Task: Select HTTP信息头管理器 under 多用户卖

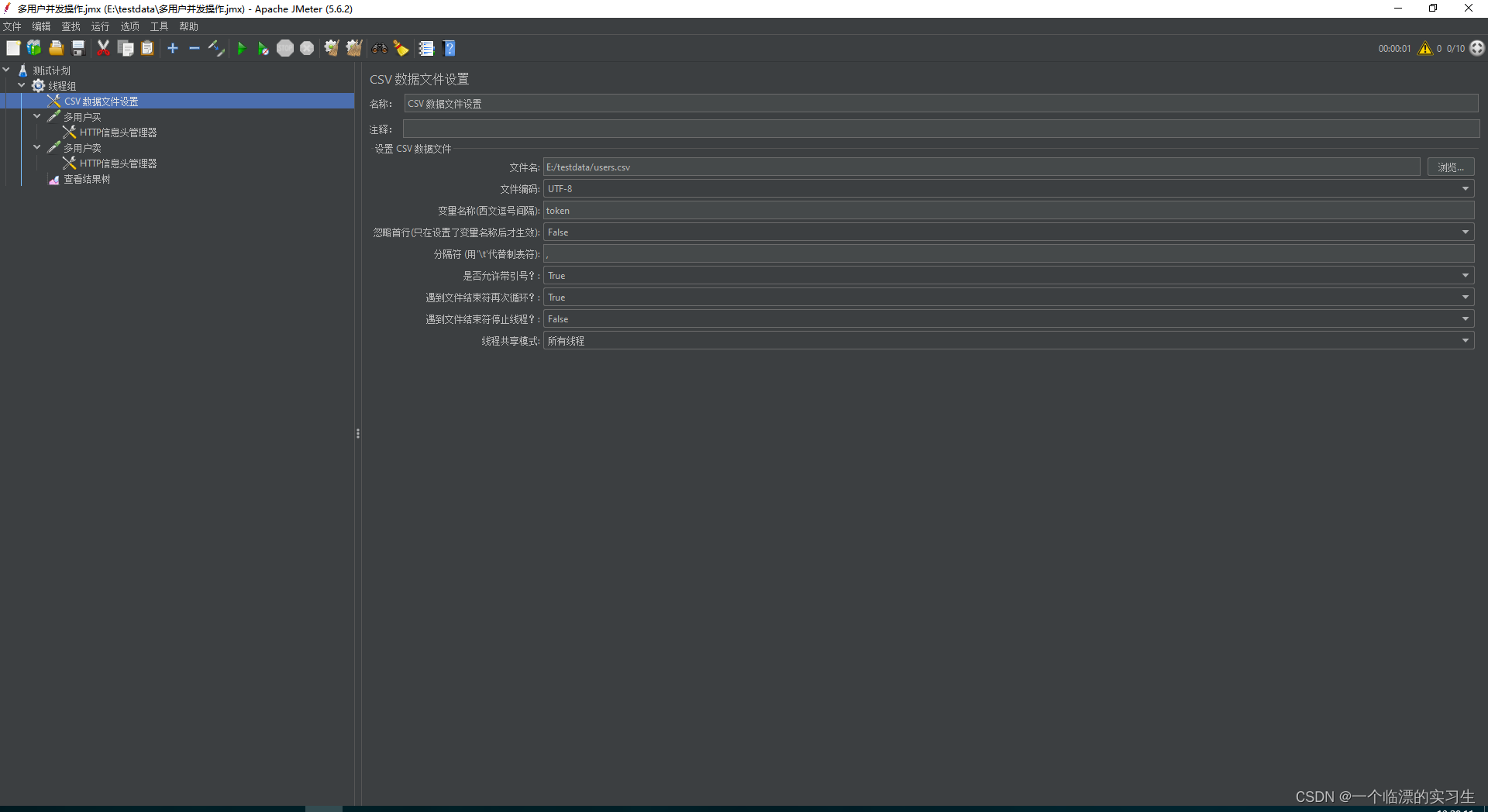Action: coord(118,163)
